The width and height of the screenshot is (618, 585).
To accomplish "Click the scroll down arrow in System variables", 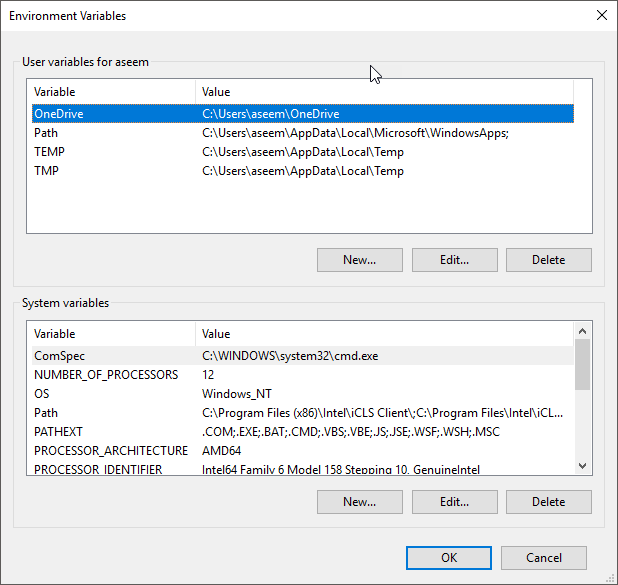I will (582, 466).
